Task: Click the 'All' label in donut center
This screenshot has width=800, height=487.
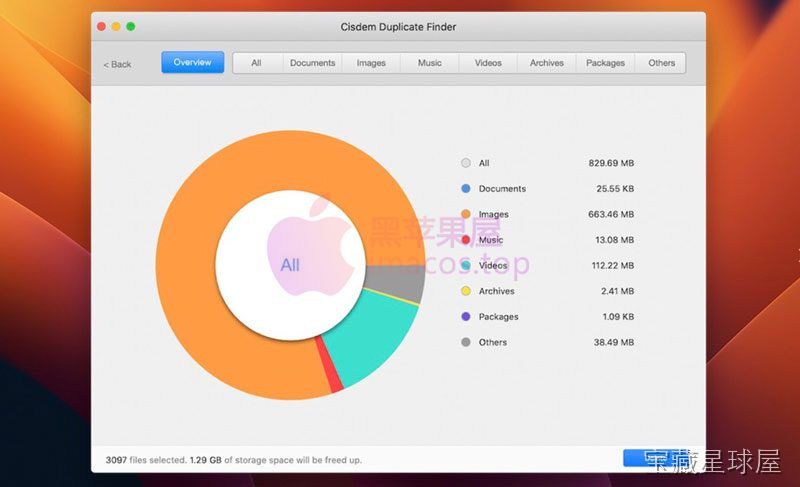Action: click(x=290, y=265)
